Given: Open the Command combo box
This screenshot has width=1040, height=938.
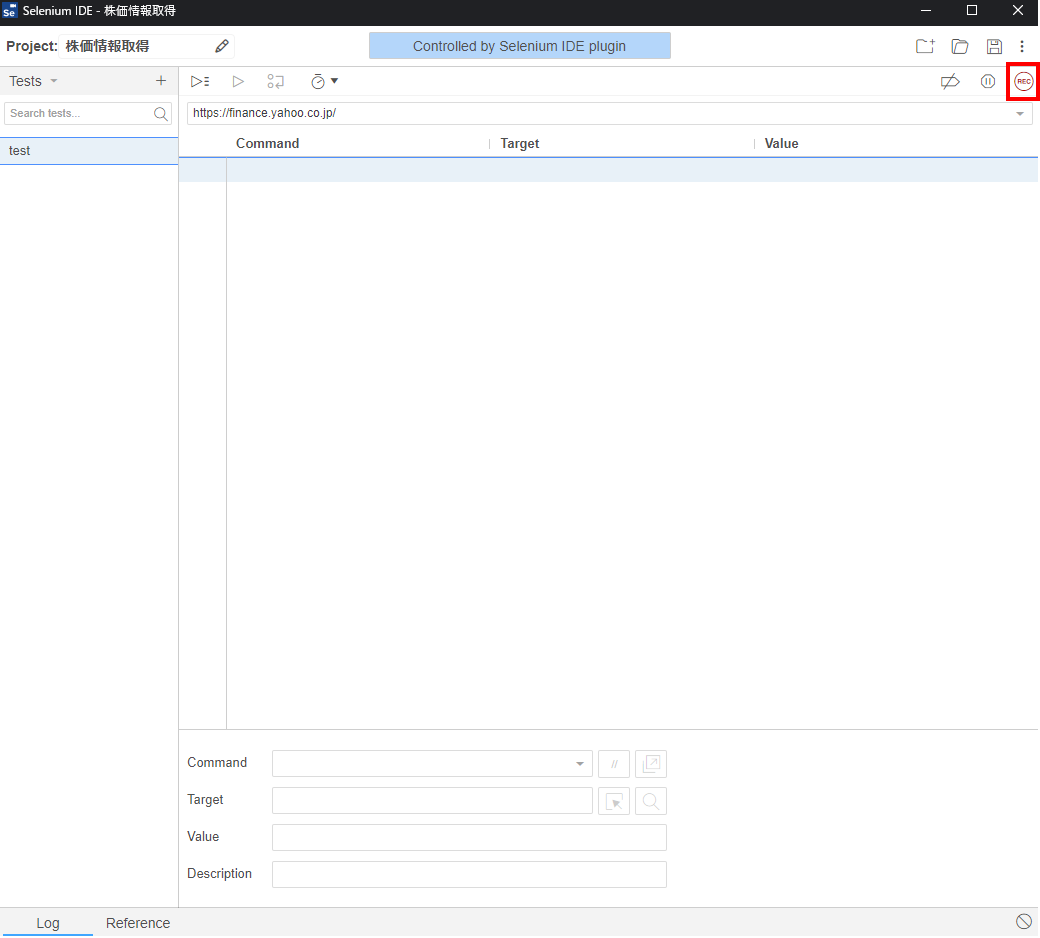Looking at the screenshot, I should [432, 764].
